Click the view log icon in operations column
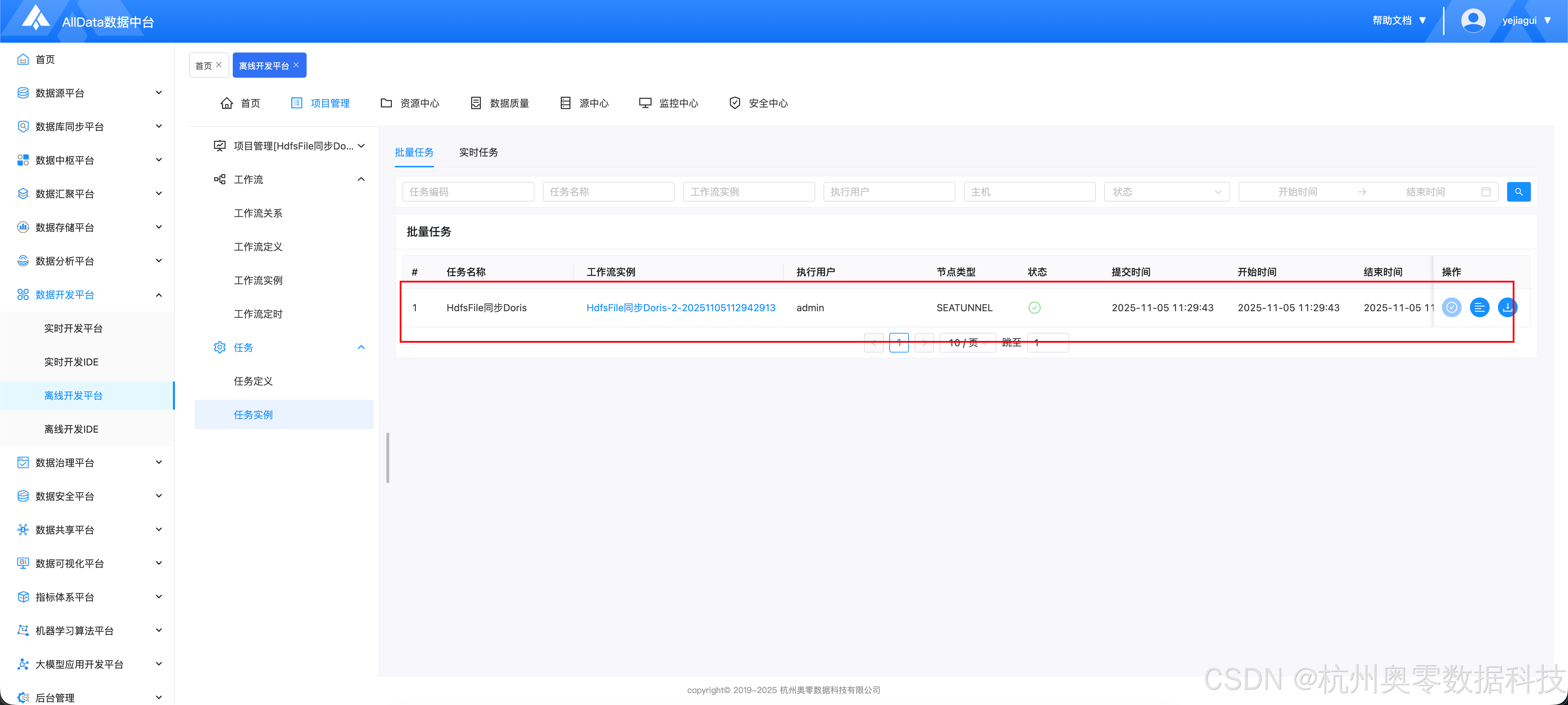1568x705 pixels. coord(1479,307)
